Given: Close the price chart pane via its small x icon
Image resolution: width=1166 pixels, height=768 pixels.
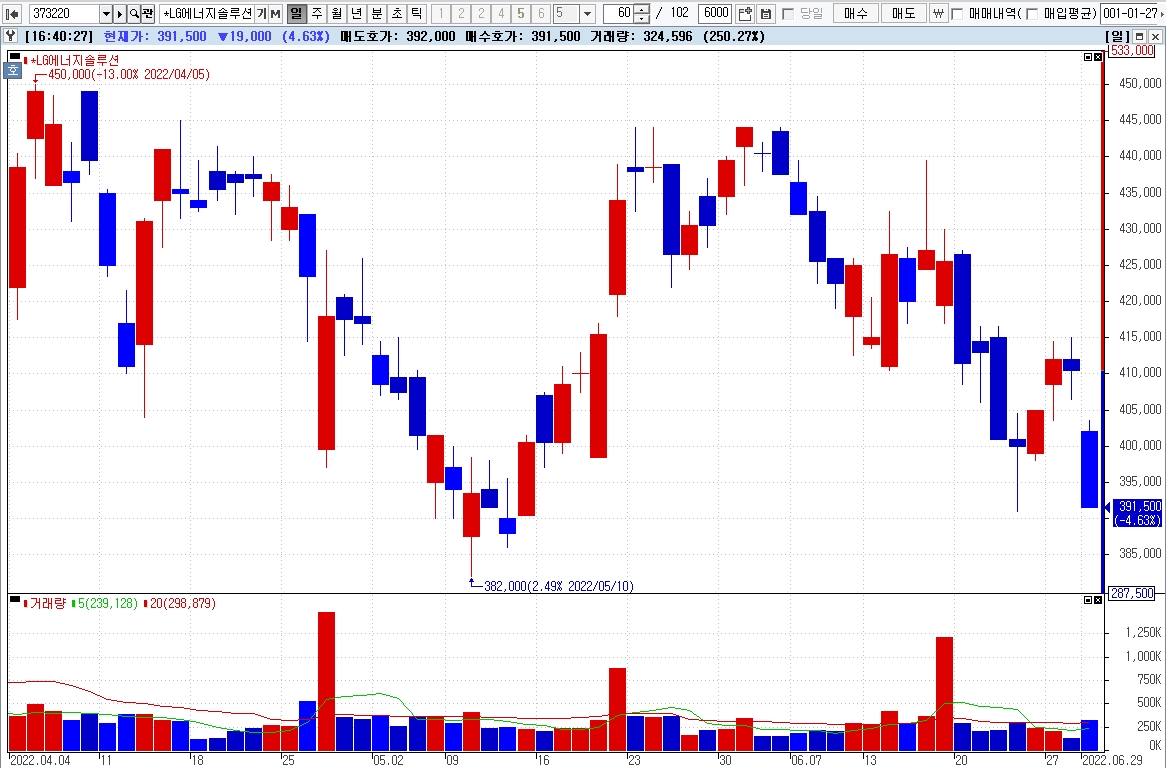Looking at the screenshot, I should pyautogui.click(x=1098, y=57).
